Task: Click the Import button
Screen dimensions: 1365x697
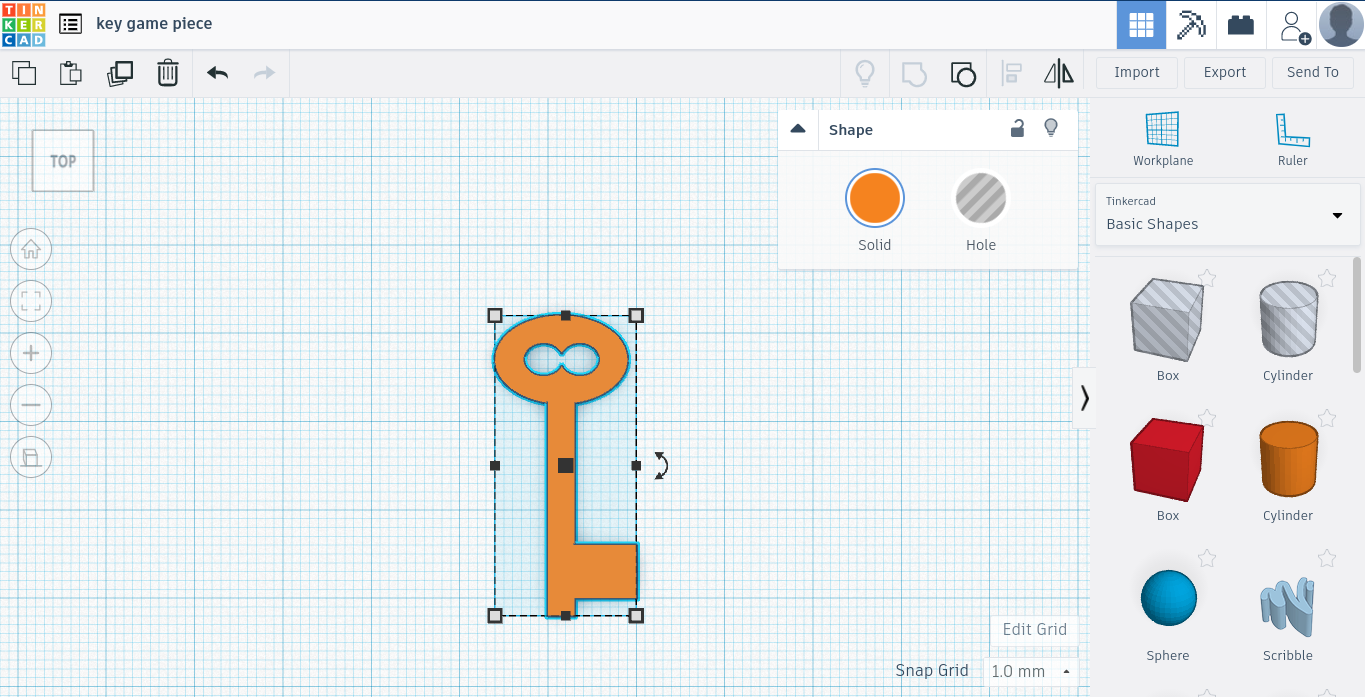Action: pyautogui.click(x=1137, y=72)
